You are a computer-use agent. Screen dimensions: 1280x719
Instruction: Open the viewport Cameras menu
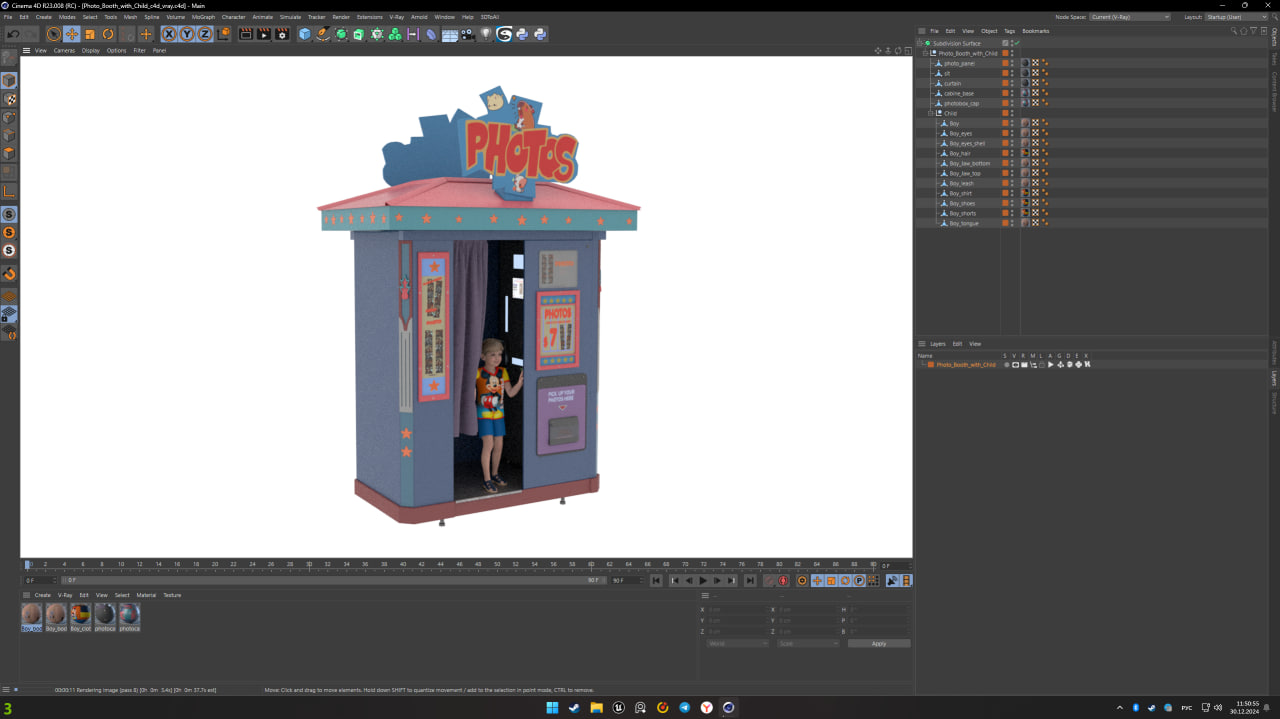[64, 50]
